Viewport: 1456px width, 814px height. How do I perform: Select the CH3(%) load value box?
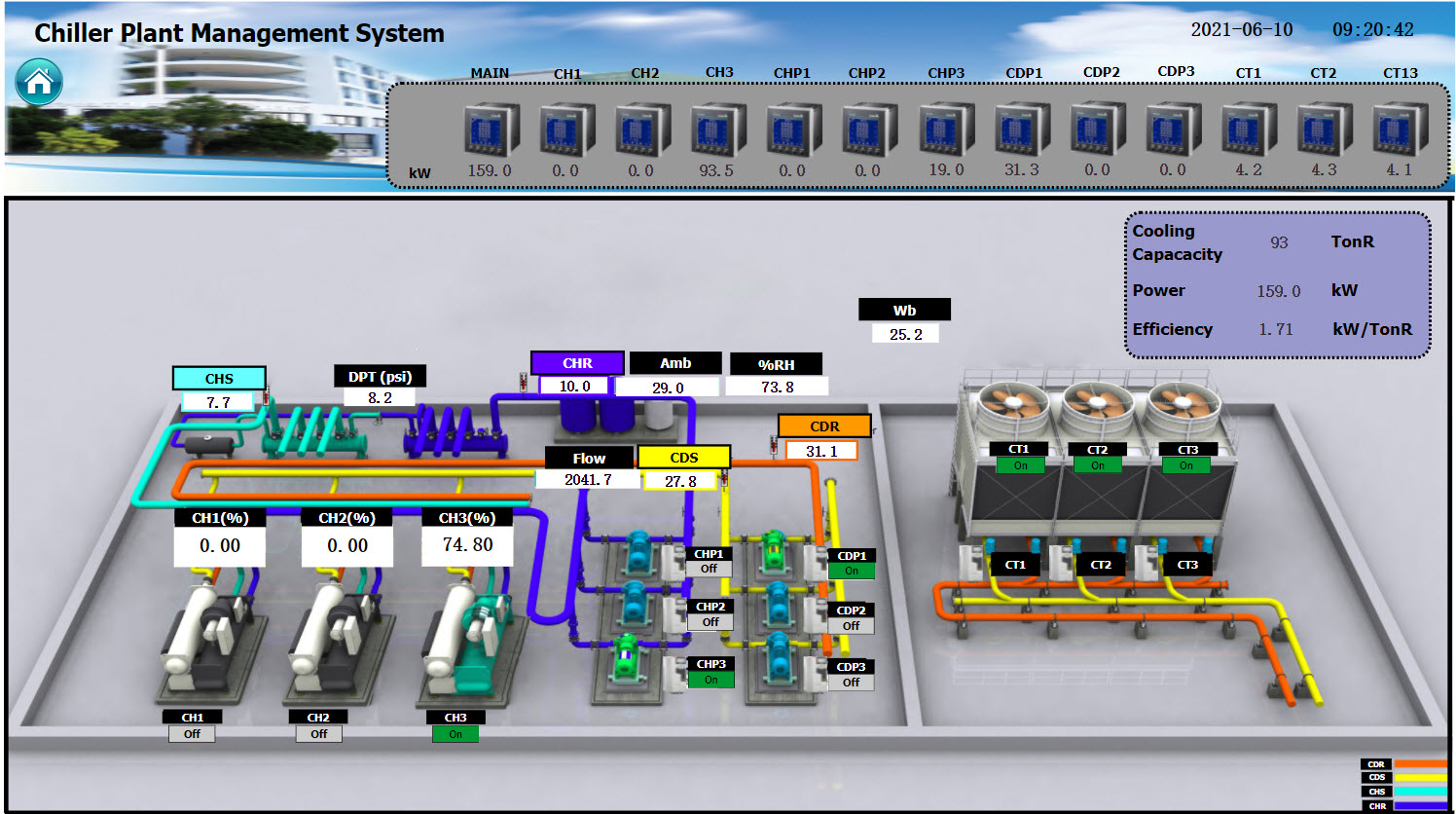[467, 545]
